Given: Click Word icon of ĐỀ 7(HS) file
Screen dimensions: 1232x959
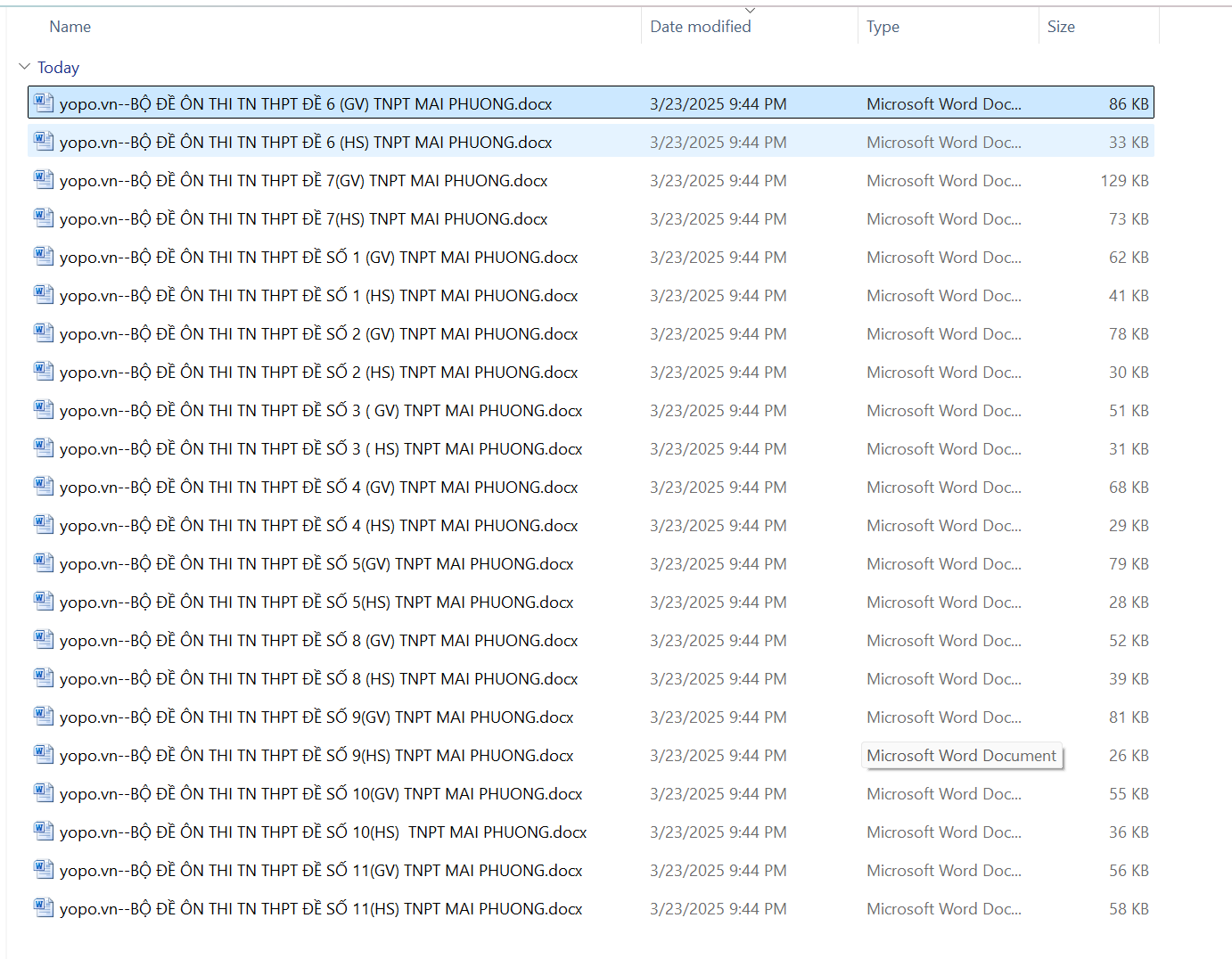Looking at the screenshot, I should pos(44,218).
